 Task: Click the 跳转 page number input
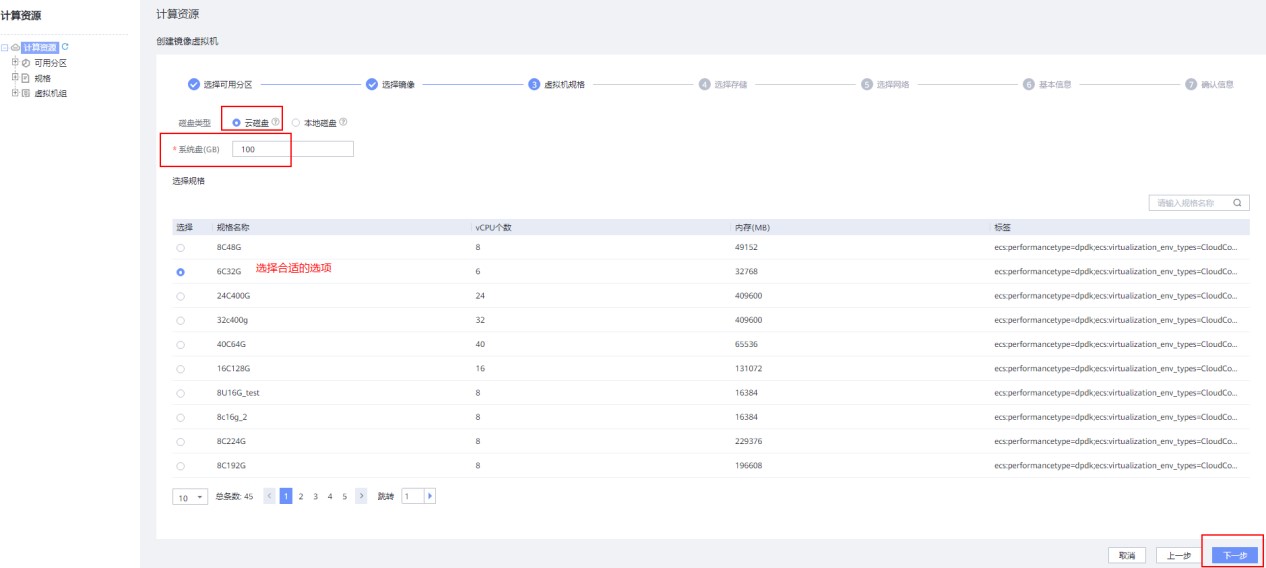point(414,496)
